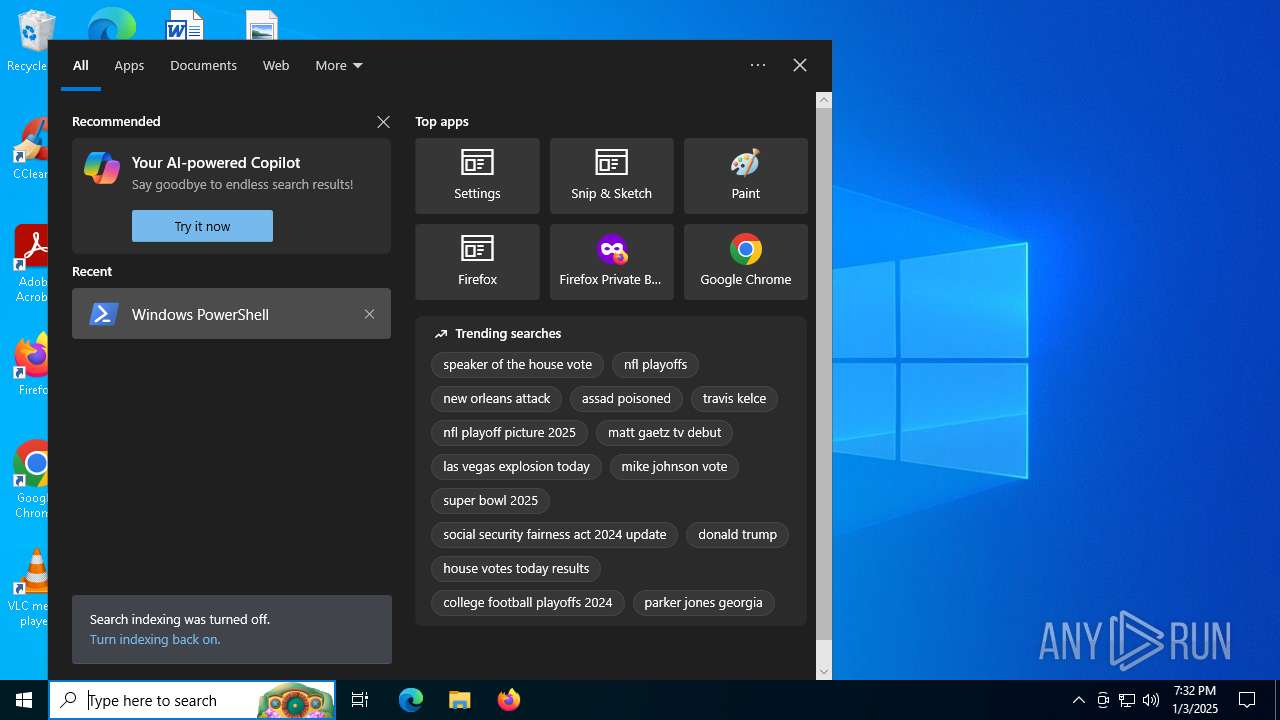Open Adobe Acrobat desktop shortcut
1280x720 pixels.
click(x=33, y=263)
